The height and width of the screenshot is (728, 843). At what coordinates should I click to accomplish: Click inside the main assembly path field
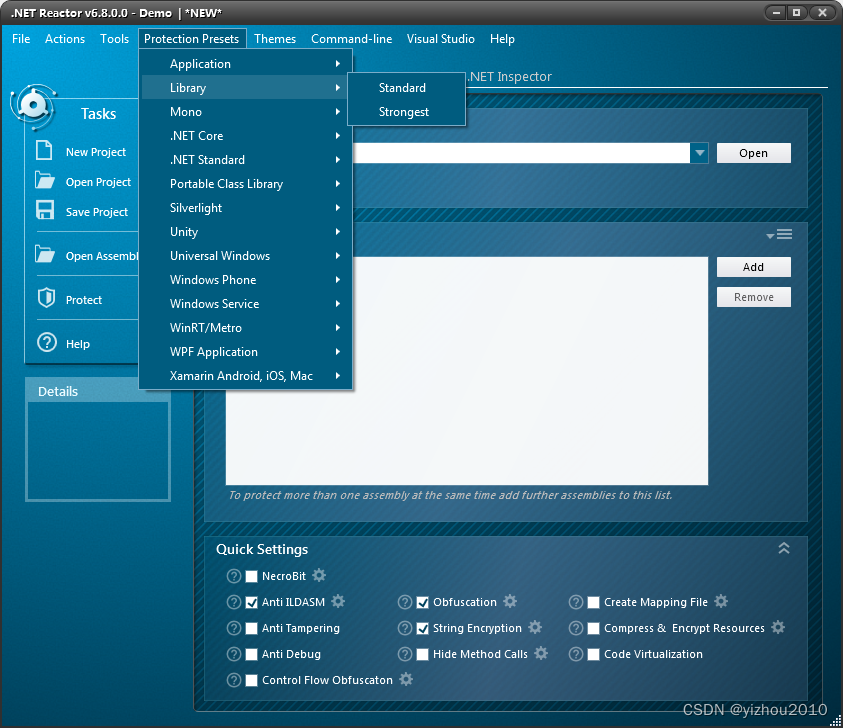tap(521, 153)
